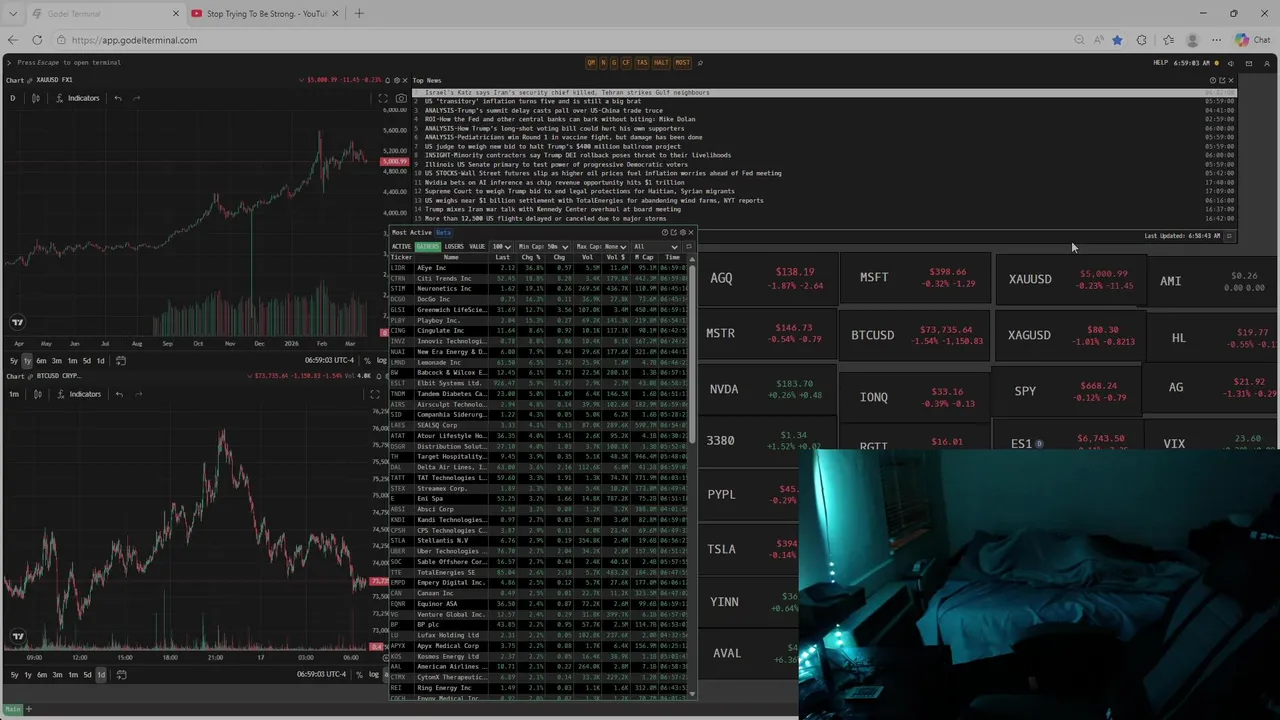Switch Most Active to VALUE tab
Screen dimensions: 1280x720
pyautogui.click(x=477, y=246)
